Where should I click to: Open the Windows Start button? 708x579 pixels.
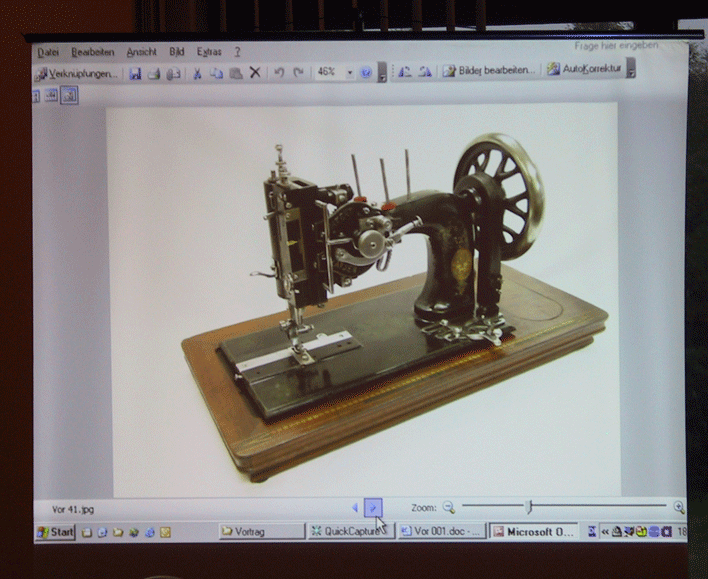(x=56, y=532)
